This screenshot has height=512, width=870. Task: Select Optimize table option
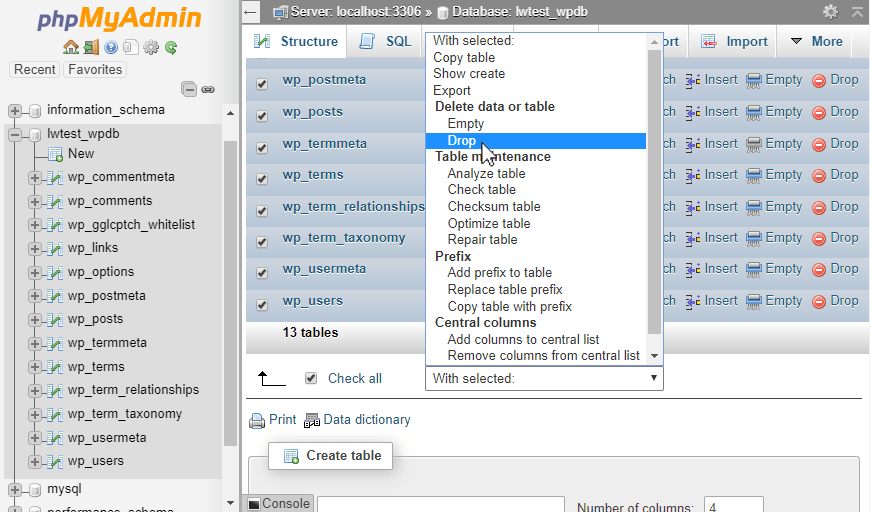(536, 224)
